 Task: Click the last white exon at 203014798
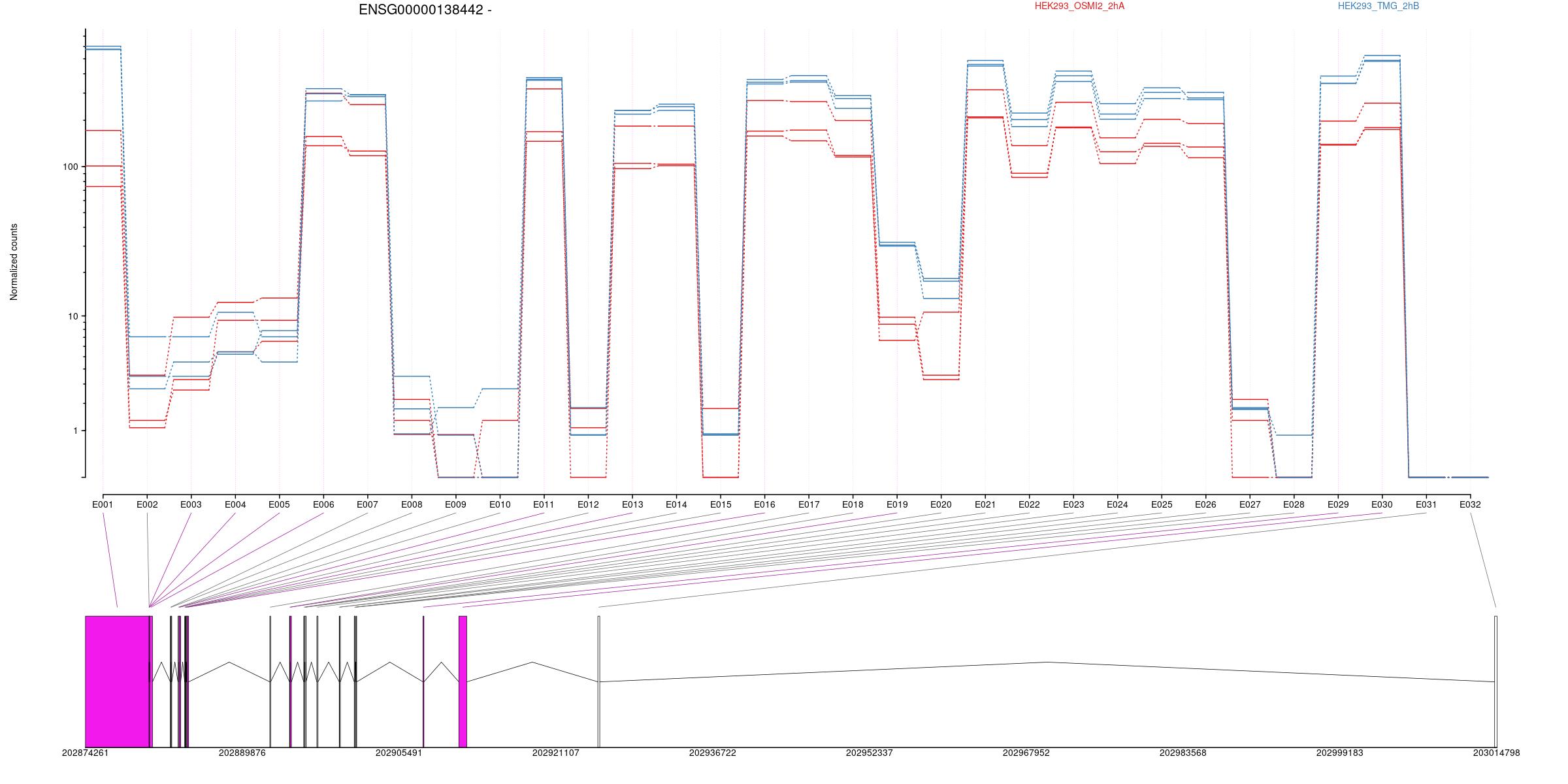click(x=1495, y=681)
